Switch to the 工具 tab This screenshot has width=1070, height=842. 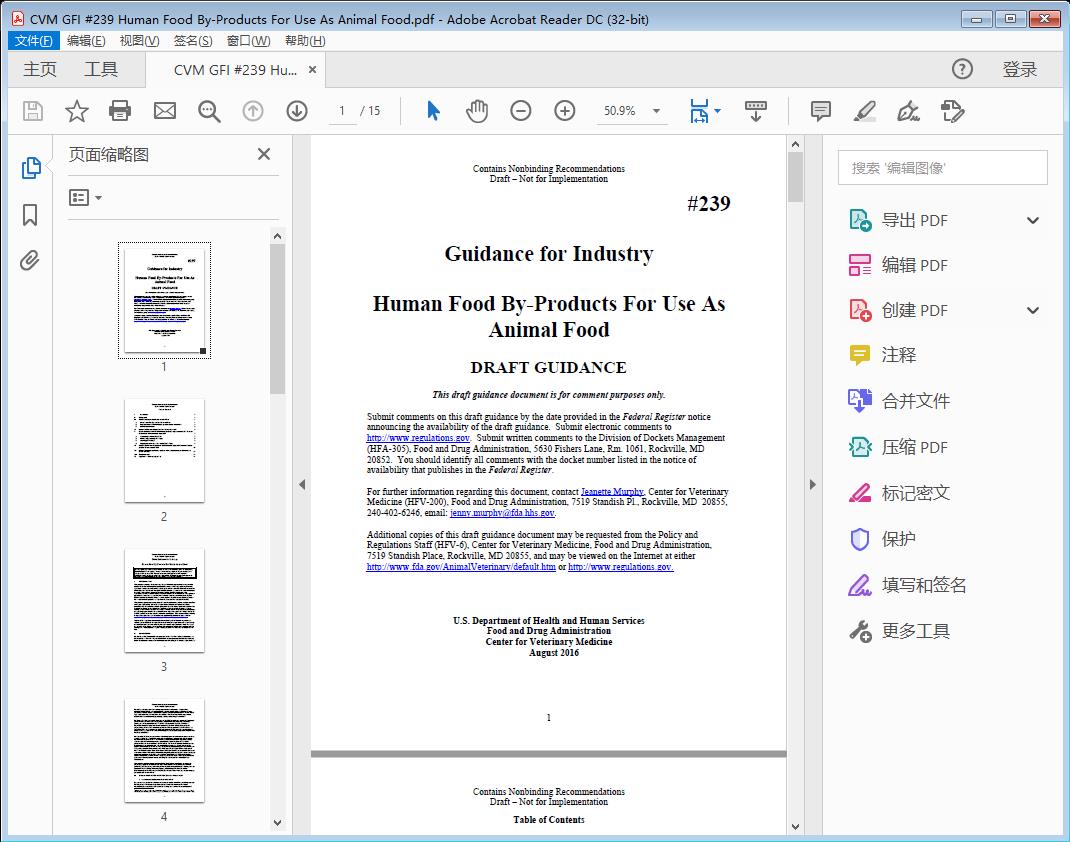(101, 69)
